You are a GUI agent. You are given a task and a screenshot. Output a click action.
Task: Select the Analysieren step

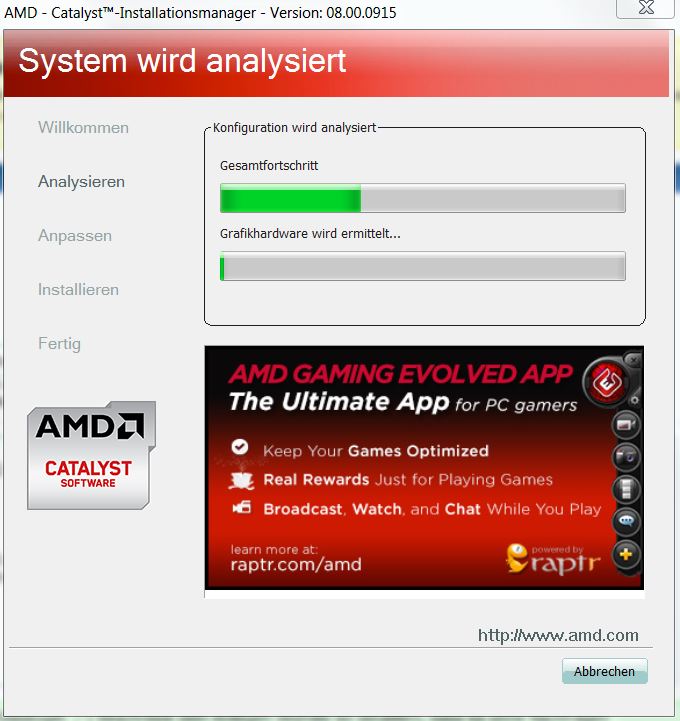[81, 182]
